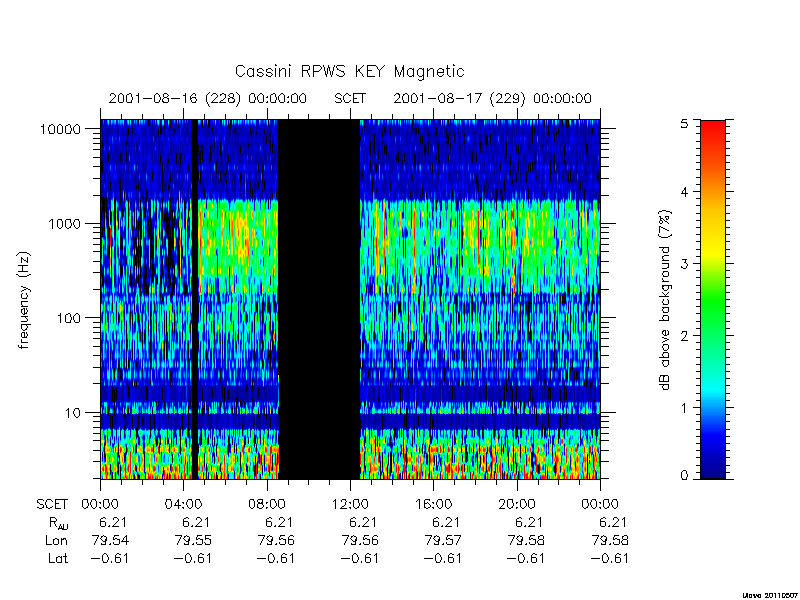This screenshot has height=600, width=800.
Task: Select the '2001-08-16 (228) 00:00:00' start date label
Action: tap(208, 98)
